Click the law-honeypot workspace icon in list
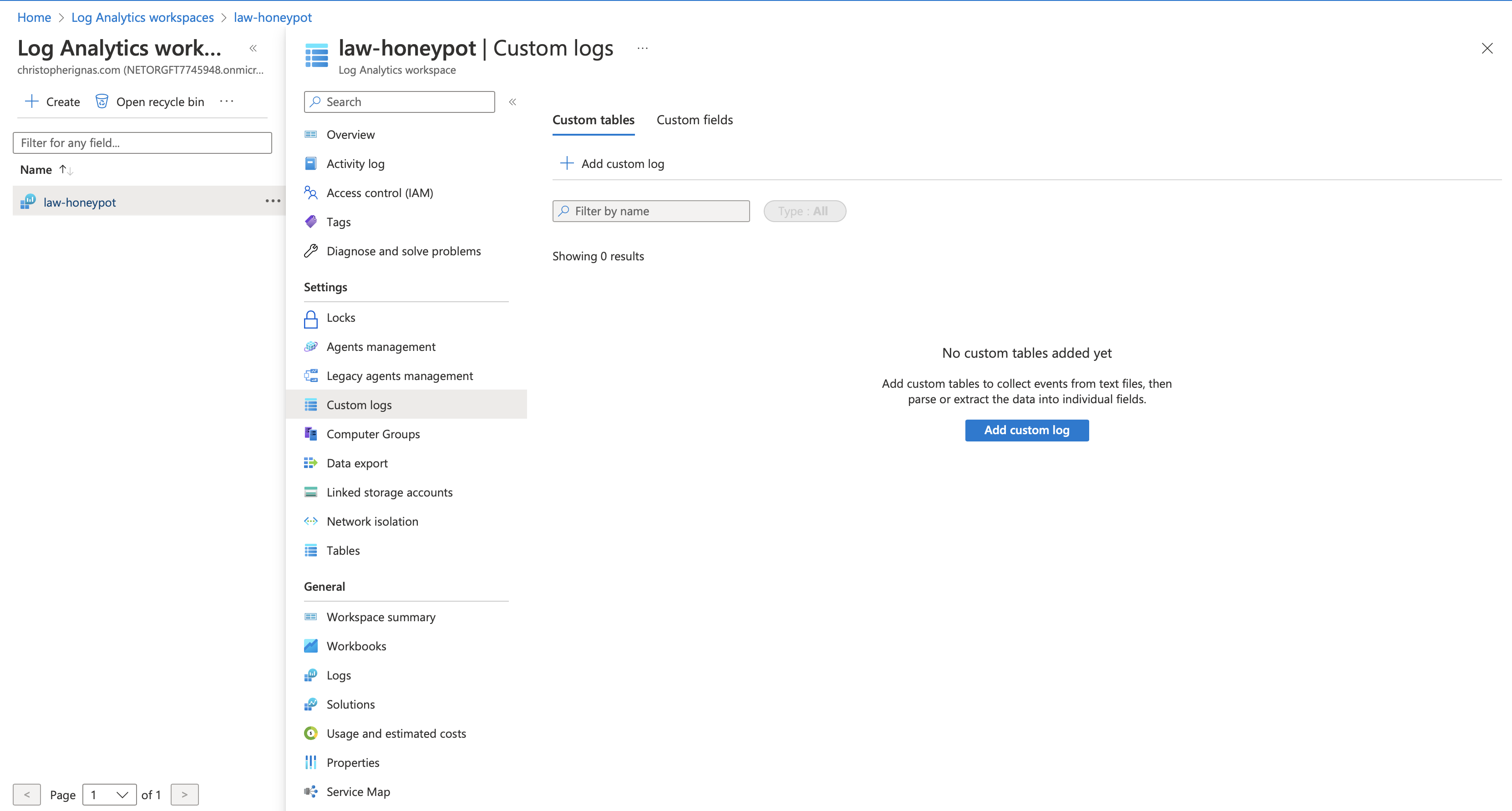This screenshot has width=1512, height=811. pyautogui.click(x=28, y=202)
